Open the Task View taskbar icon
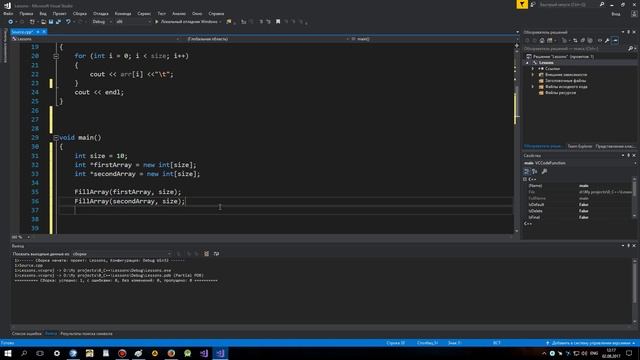640x360 pixels. click(40, 353)
